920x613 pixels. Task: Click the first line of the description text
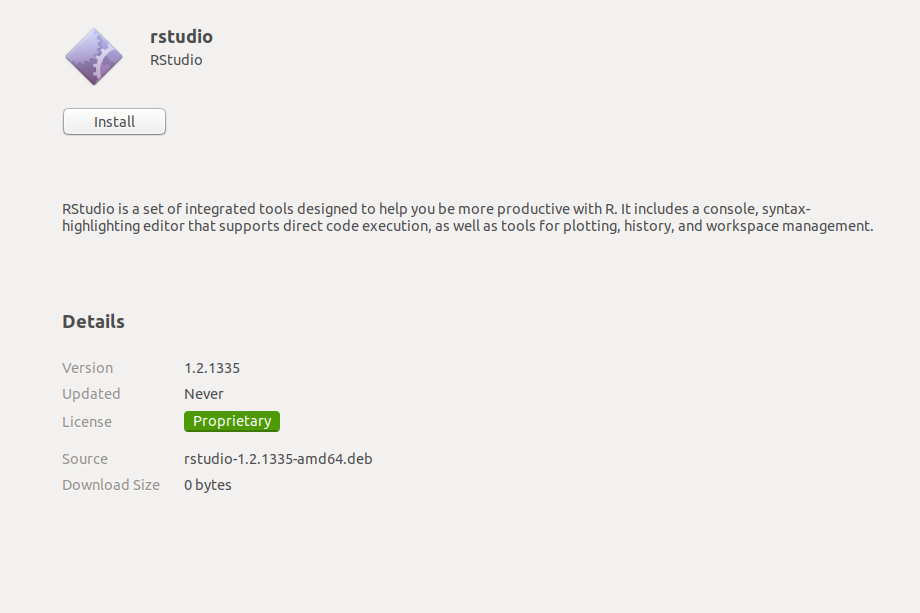[436, 209]
